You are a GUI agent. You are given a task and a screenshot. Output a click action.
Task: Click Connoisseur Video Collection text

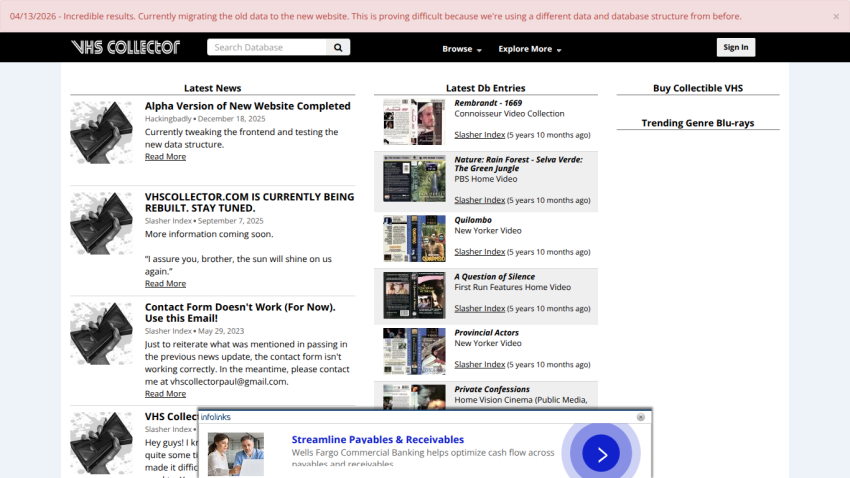click(x=509, y=114)
